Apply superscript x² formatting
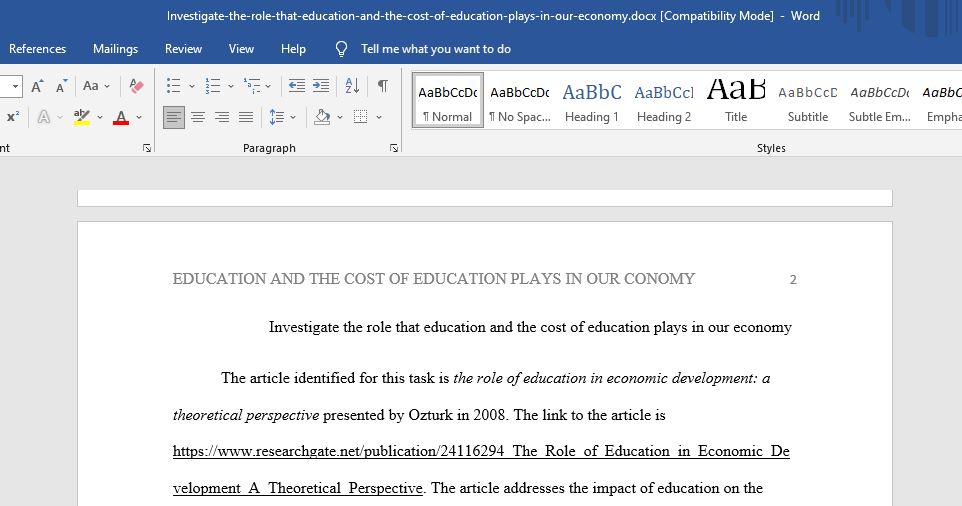962x506 pixels. pyautogui.click(x=13, y=117)
